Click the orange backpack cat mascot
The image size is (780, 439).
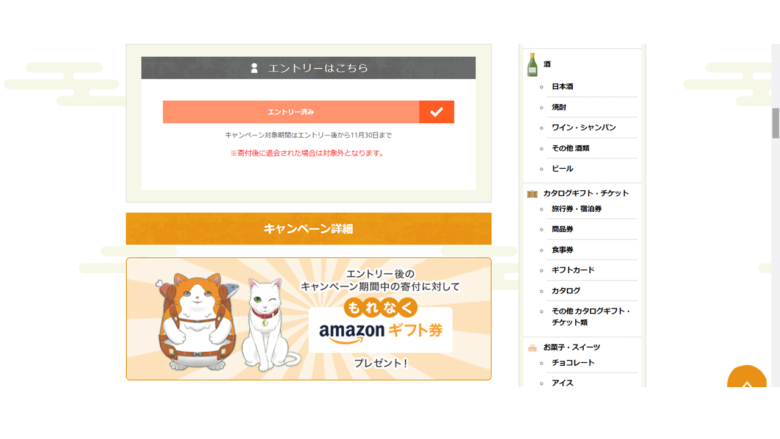(196, 321)
